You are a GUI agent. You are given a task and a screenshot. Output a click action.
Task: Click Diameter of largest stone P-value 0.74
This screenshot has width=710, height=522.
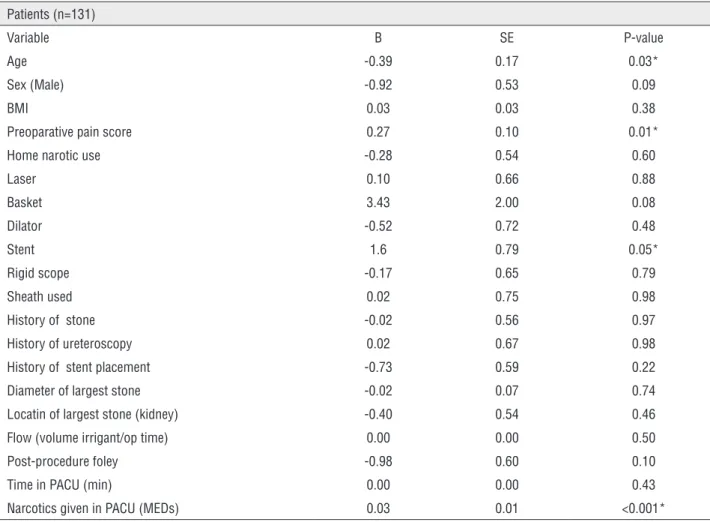pyautogui.click(x=643, y=391)
